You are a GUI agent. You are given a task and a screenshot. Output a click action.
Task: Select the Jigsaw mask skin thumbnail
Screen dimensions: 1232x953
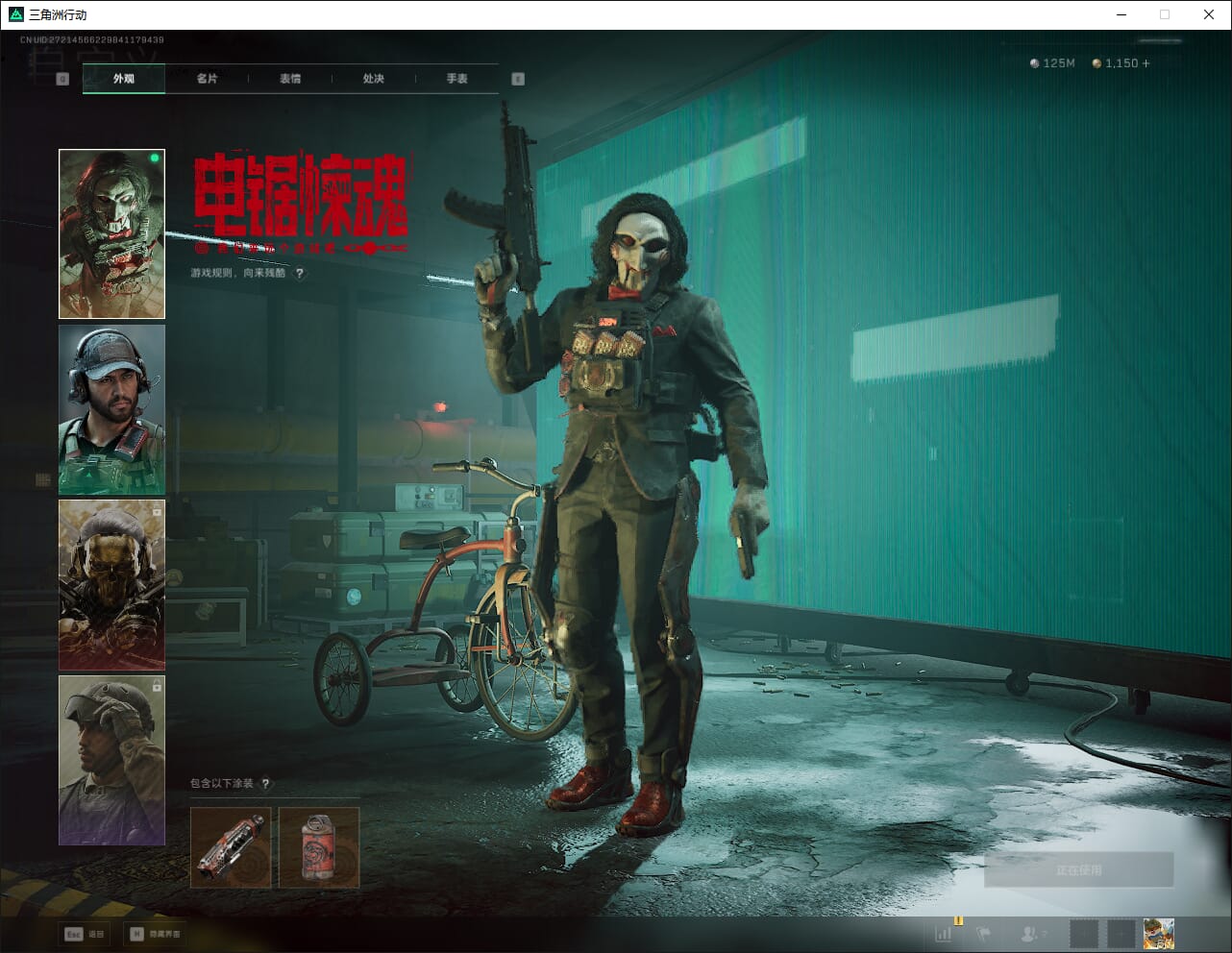[111, 233]
